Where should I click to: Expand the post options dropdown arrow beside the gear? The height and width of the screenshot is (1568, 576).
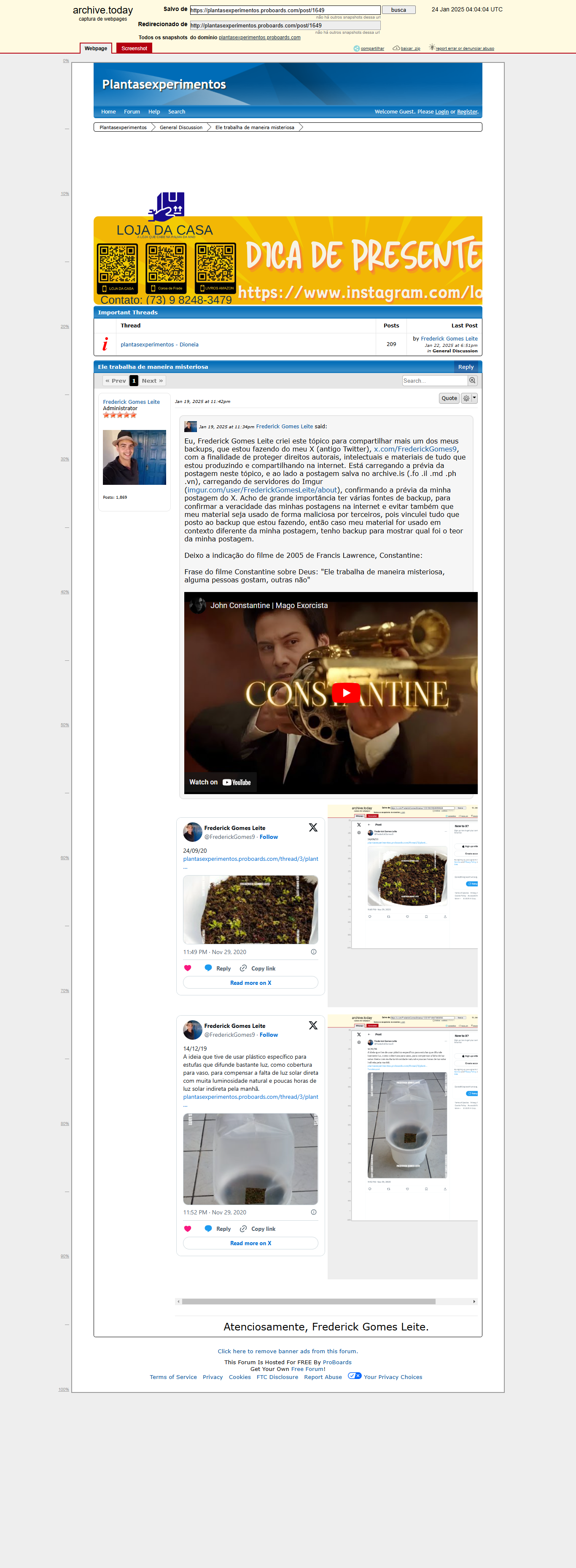pos(474,398)
